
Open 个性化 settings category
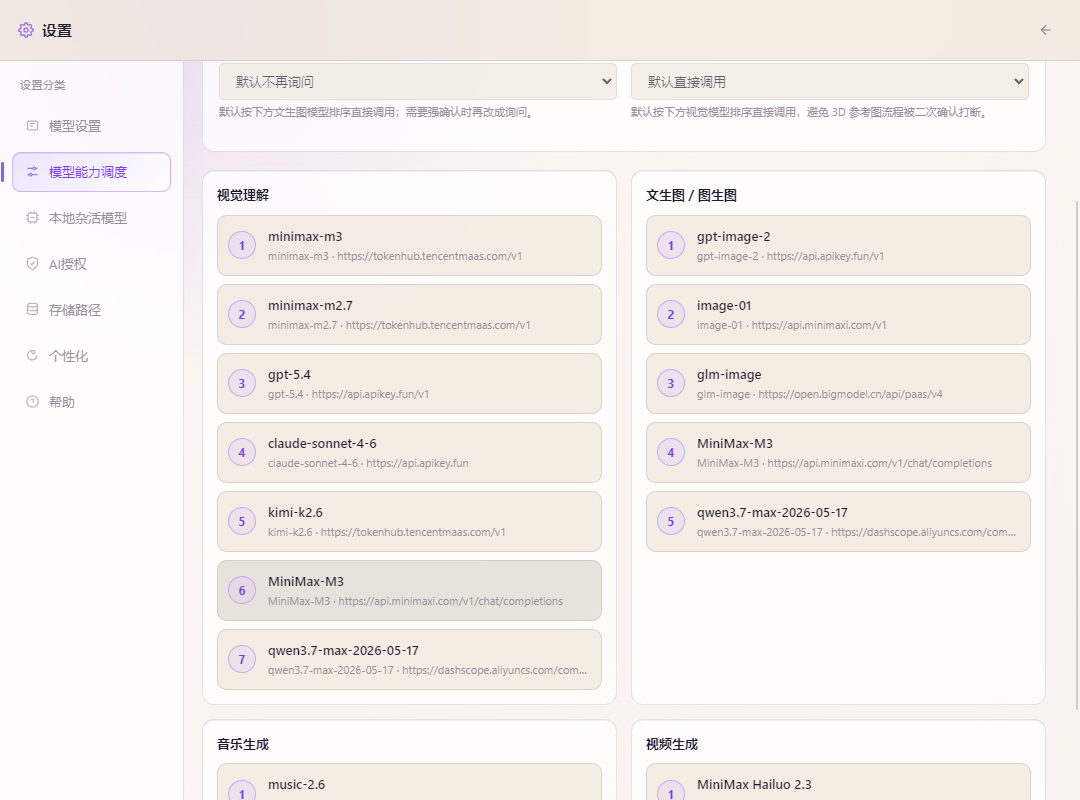click(92, 356)
